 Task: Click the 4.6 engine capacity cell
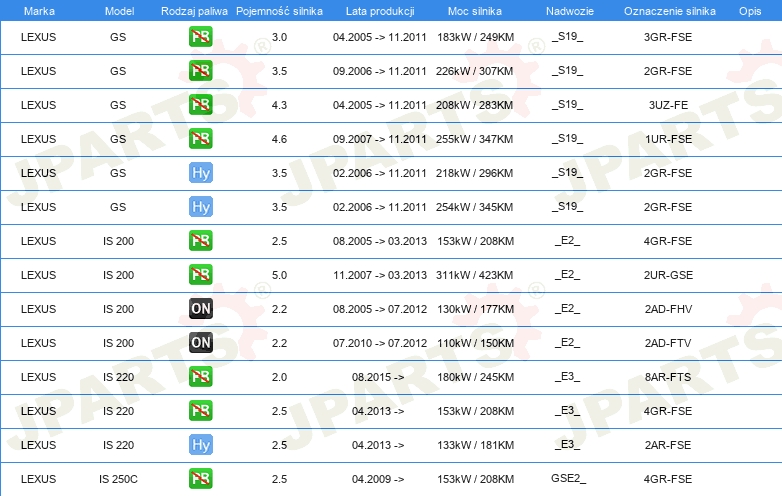coord(279,139)
